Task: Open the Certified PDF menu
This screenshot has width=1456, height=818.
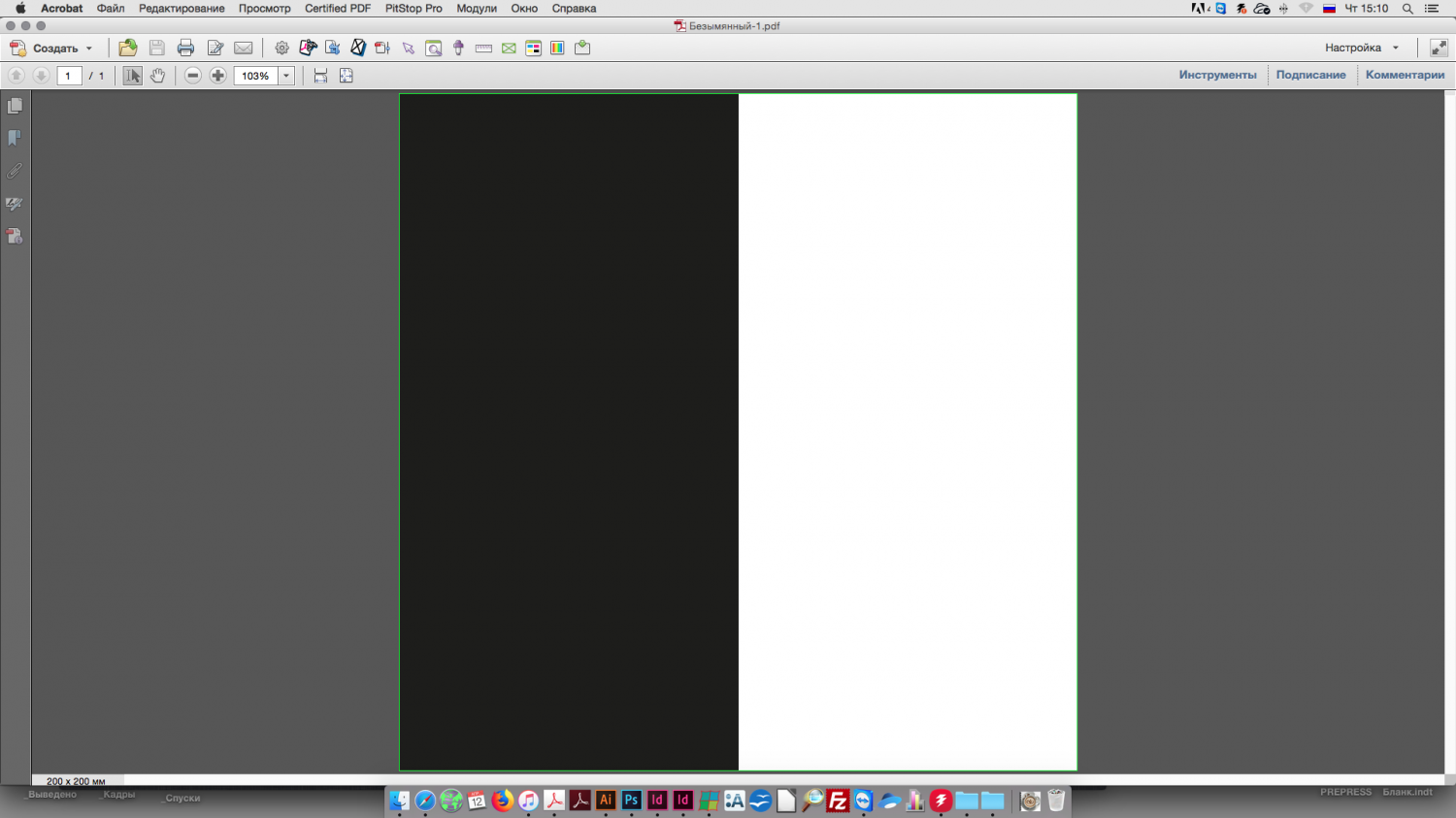Action: pyautogui.click(x=337, y=9)
